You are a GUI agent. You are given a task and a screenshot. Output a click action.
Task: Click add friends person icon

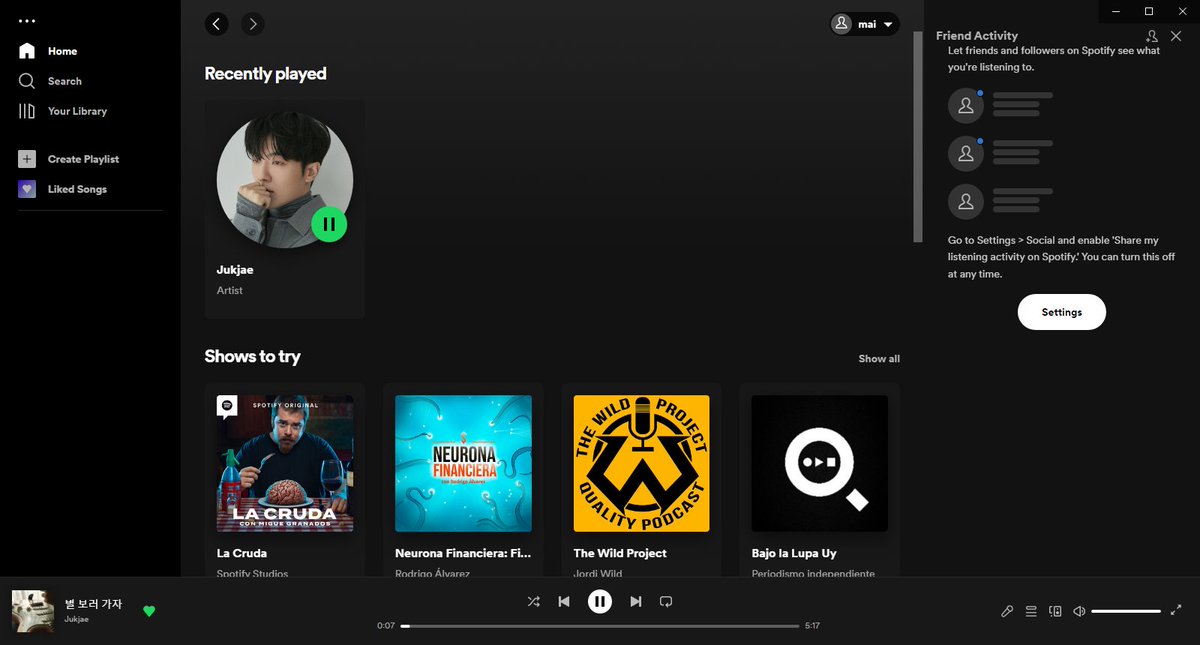pos(1152,36)
